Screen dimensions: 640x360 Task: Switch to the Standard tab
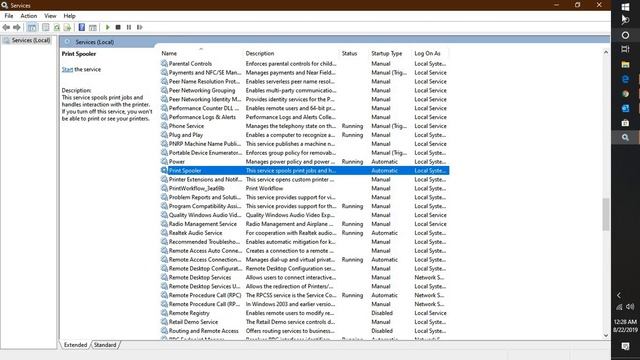pos(105,345)
